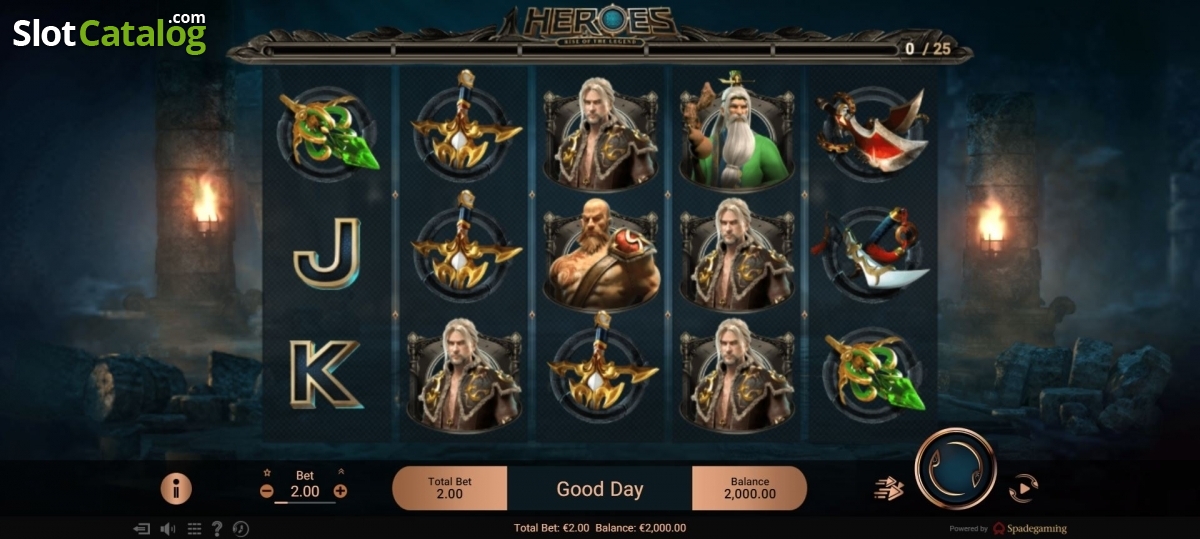This screenshot has height=539, width=1200.
Task: Click the 0 / 25 progress bar
Action: pyautogui.click(x=580, y=47)
